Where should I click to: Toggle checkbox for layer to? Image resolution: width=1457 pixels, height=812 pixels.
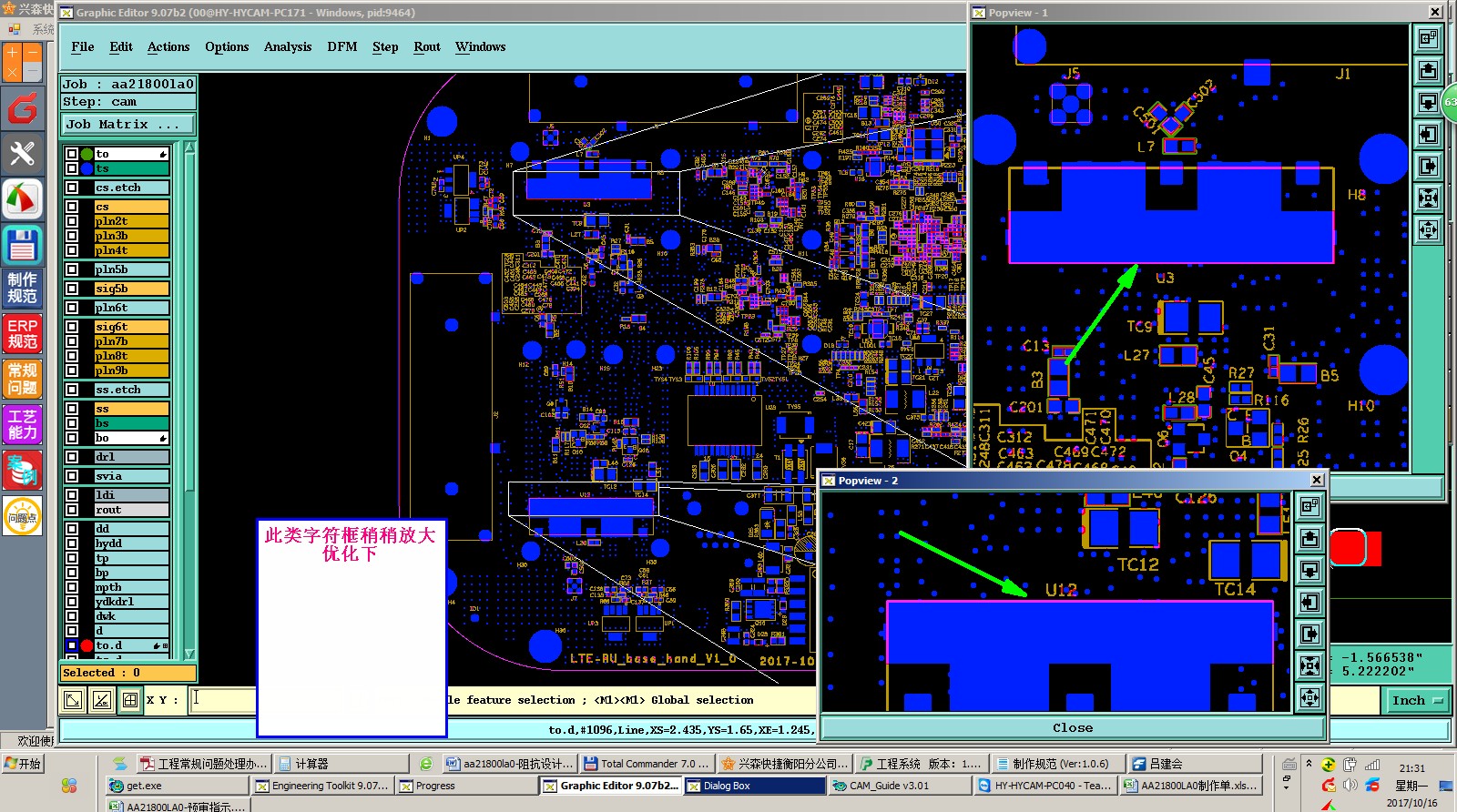click(72, 154)
